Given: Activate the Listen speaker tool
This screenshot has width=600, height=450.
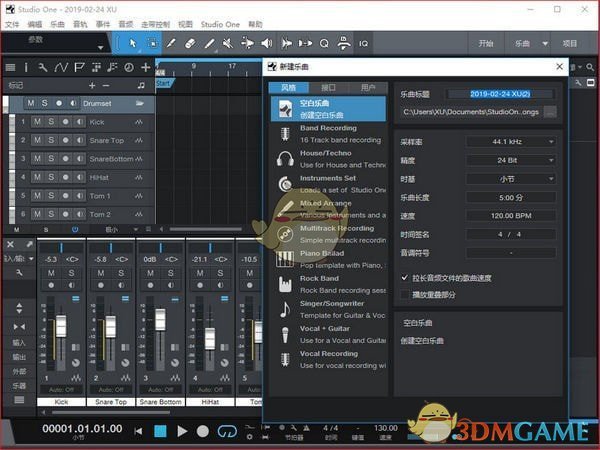Looking at the screenshot, I should tap(267, 43).
